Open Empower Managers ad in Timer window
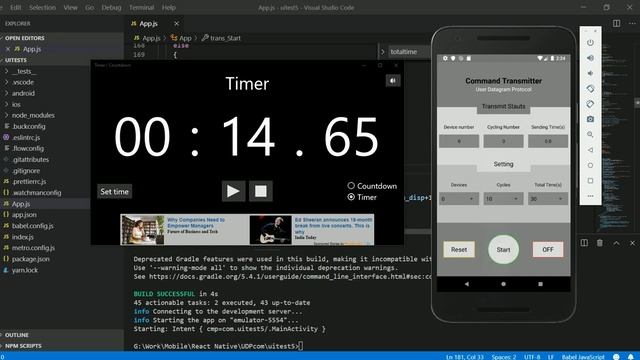The height and width of the screenshot is (360, 640). point(184,230)
